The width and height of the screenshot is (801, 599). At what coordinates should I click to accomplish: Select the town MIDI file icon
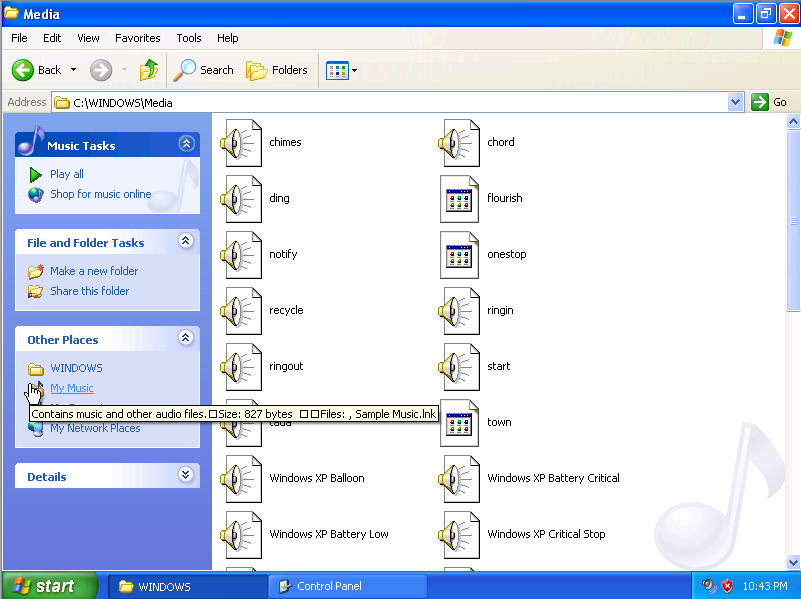point(459,423)
